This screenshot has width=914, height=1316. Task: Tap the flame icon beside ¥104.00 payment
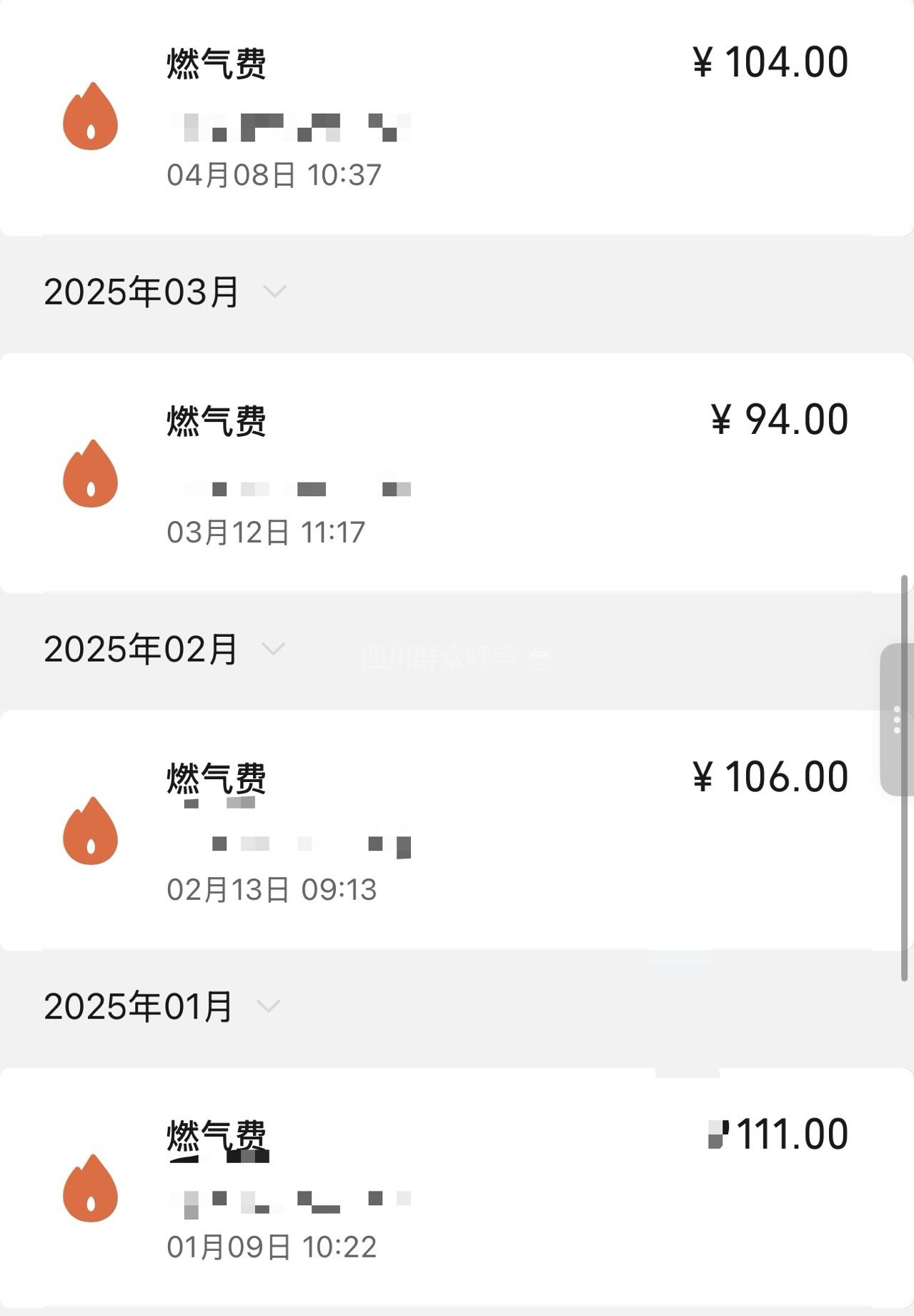tap(90, 117)
